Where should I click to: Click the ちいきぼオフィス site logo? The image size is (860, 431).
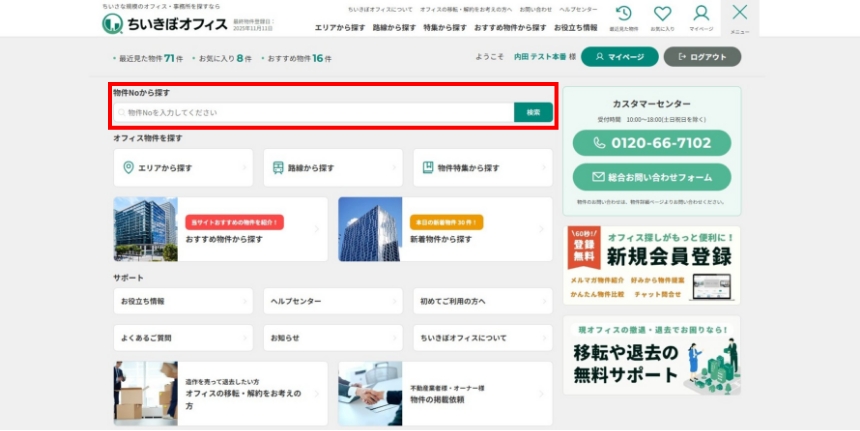165,23
